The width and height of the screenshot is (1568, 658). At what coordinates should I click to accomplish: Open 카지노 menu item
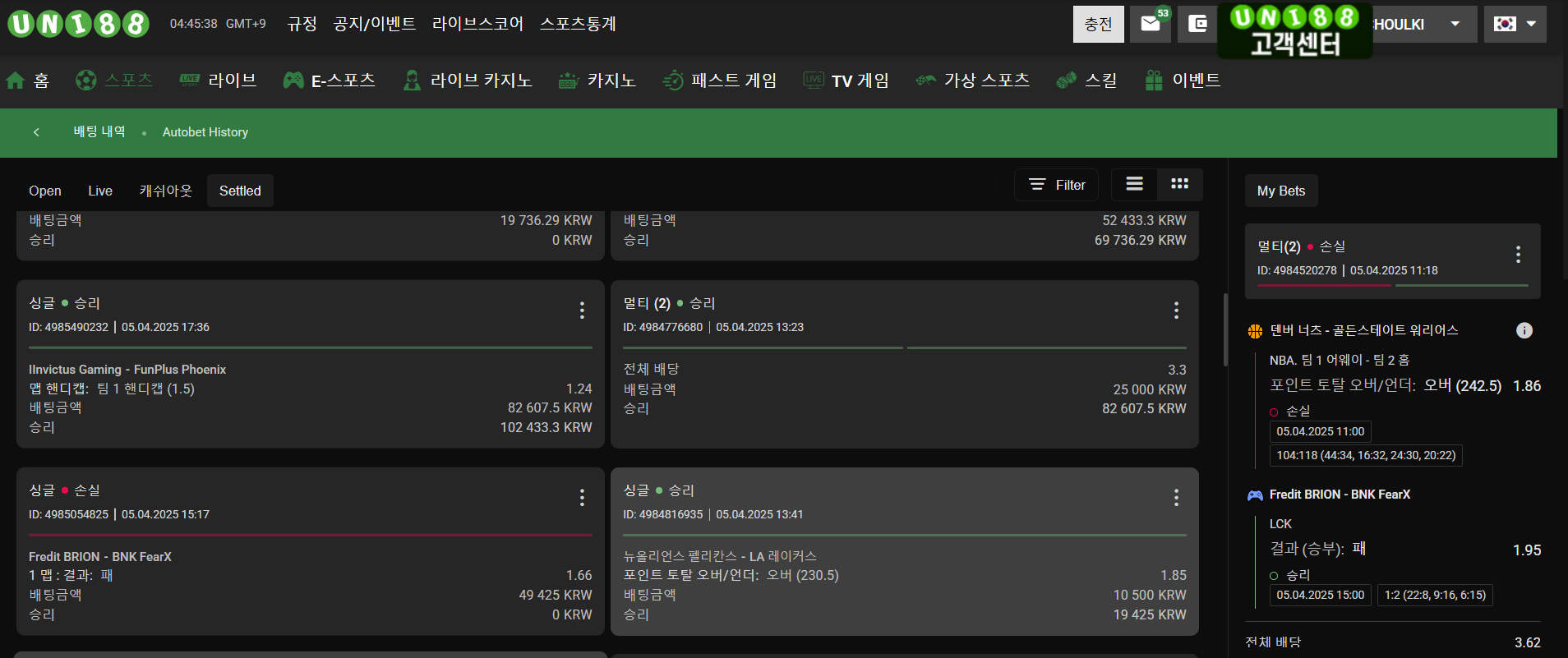tap(611, 80)
